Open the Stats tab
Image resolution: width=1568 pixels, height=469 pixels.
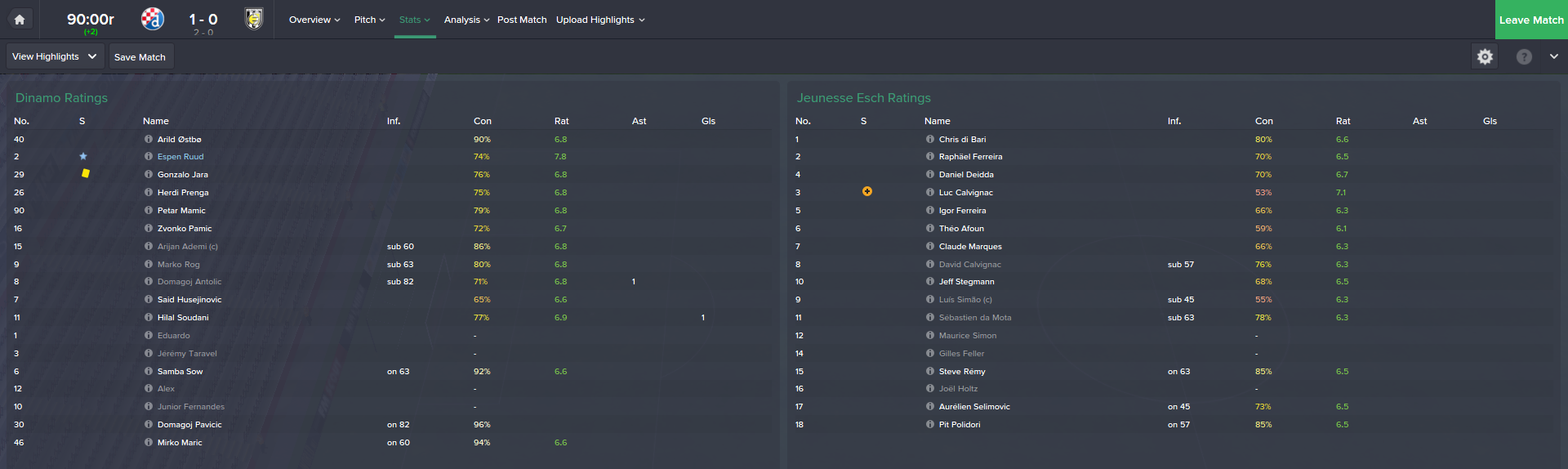(414, 20)
